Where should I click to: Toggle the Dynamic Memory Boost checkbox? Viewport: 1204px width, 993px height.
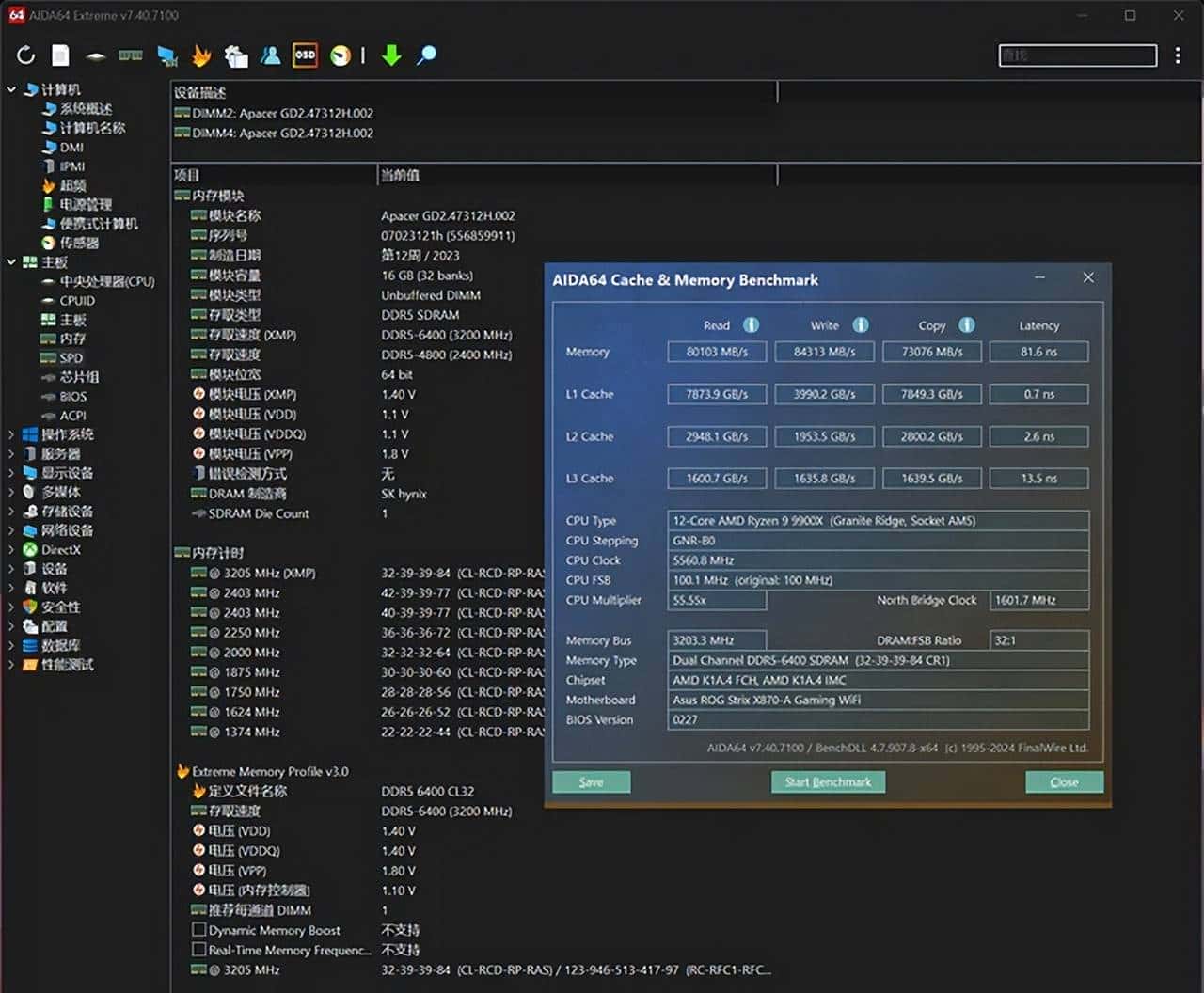[198, 930]
